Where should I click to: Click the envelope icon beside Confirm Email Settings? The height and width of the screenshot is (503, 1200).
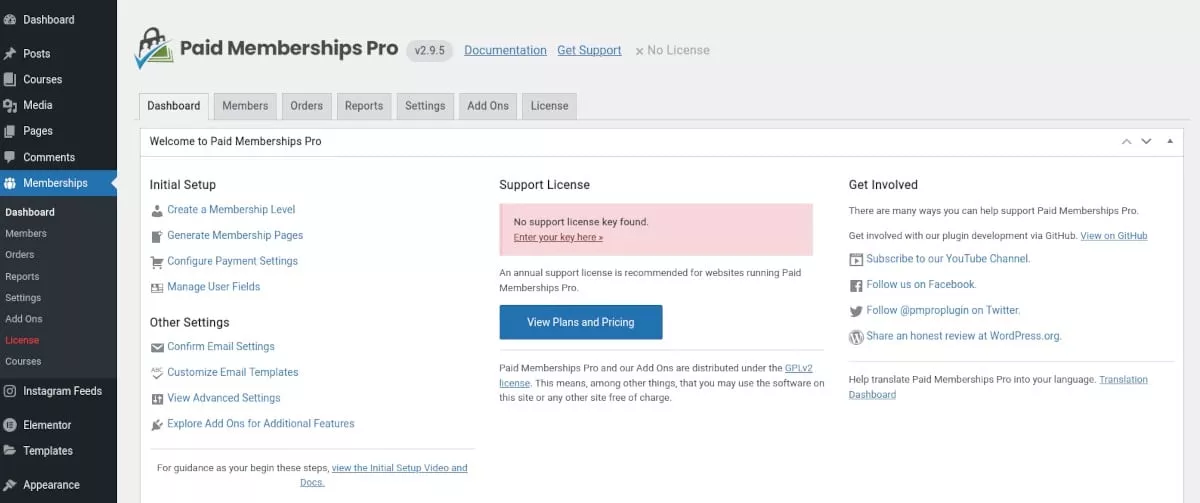[x=157, y=347]
